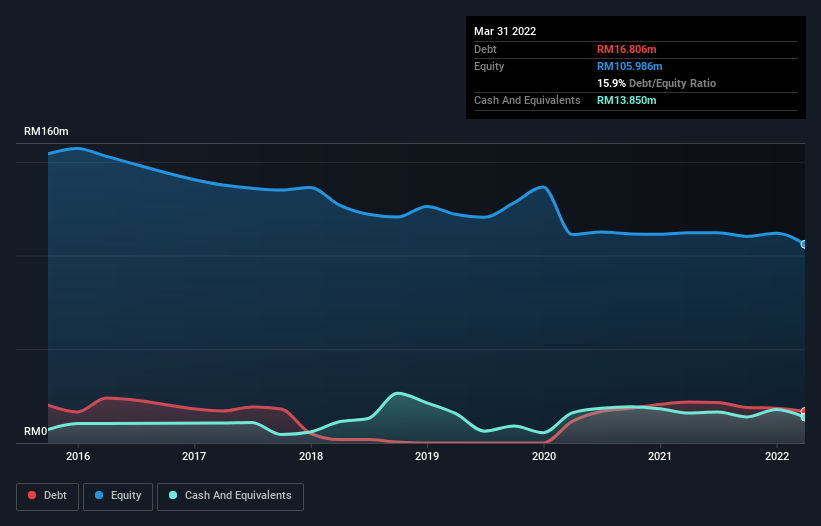Screen dimensions: 821x526
Task: Click the blue Equity legend dot
Action: point(99,495)
